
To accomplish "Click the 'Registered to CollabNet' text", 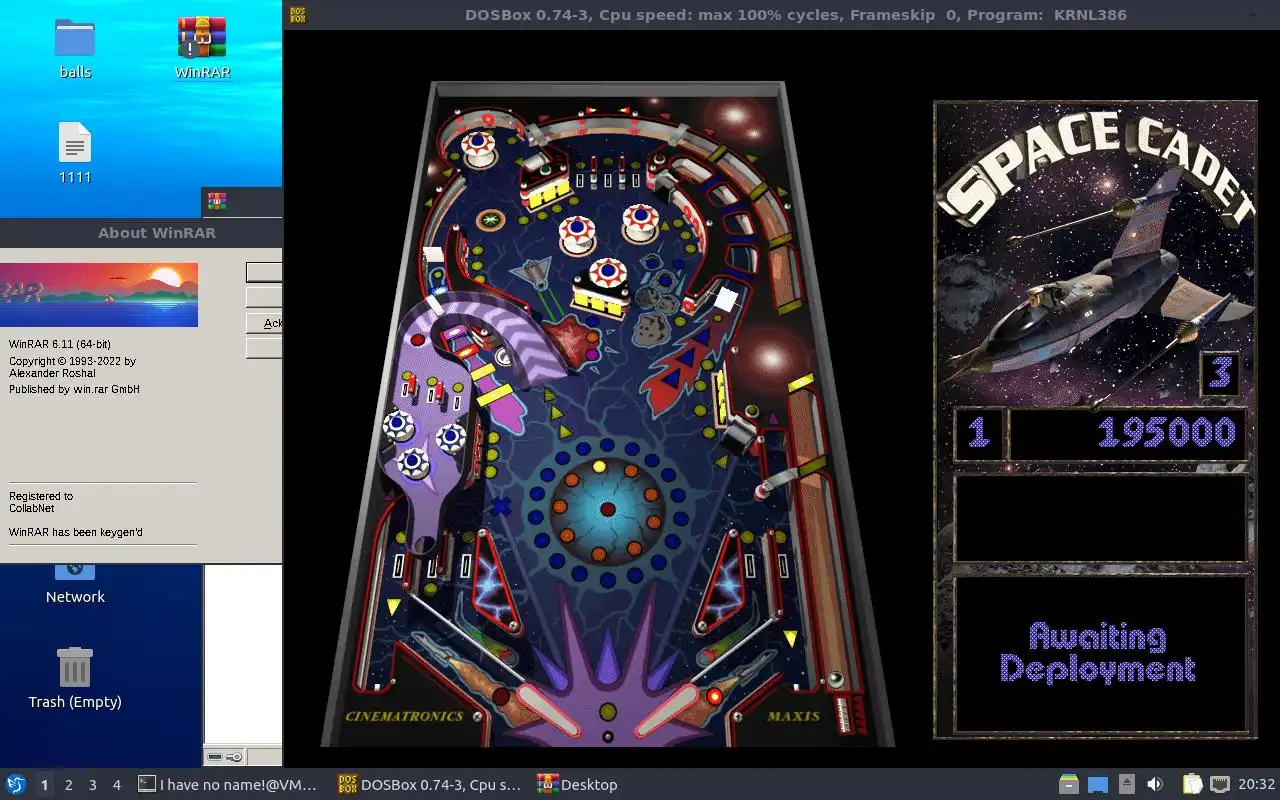I will (41, 502).
